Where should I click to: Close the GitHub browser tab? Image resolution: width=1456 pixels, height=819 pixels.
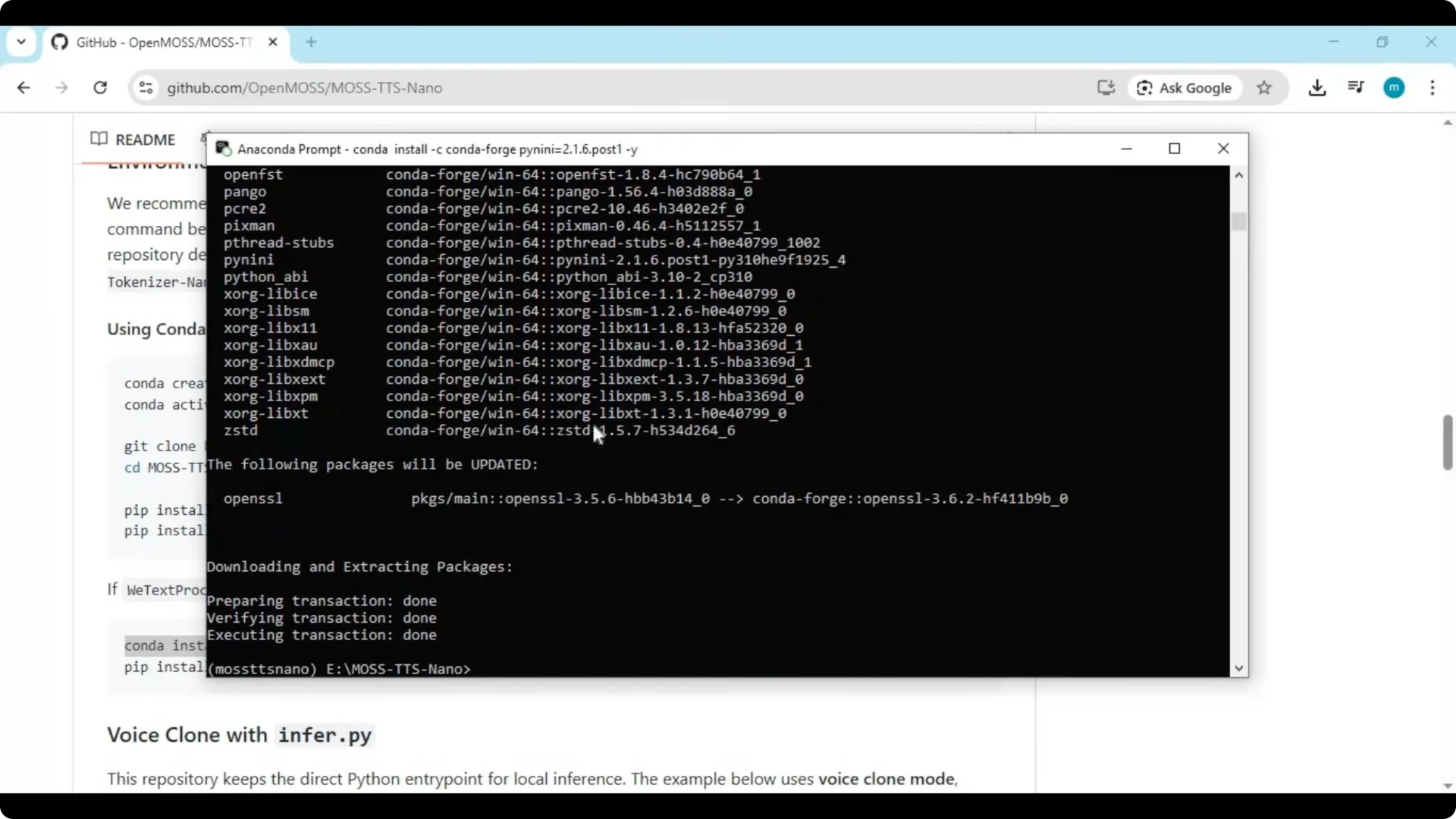[273, 42]
